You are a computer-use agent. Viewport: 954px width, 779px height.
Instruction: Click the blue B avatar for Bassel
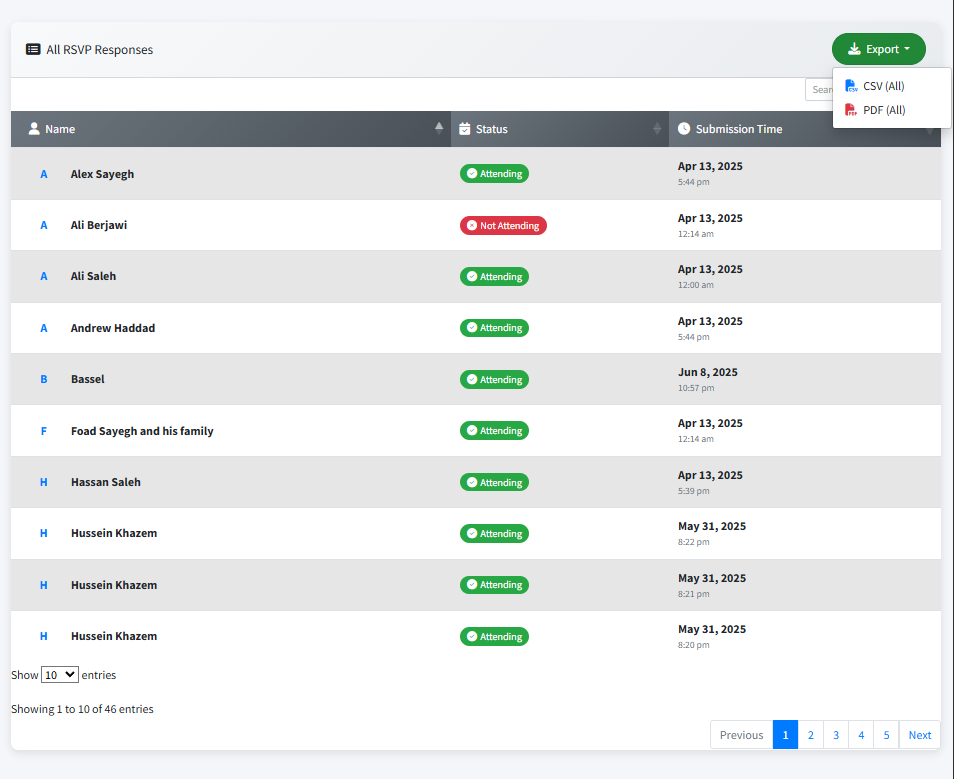click(43, 380)
